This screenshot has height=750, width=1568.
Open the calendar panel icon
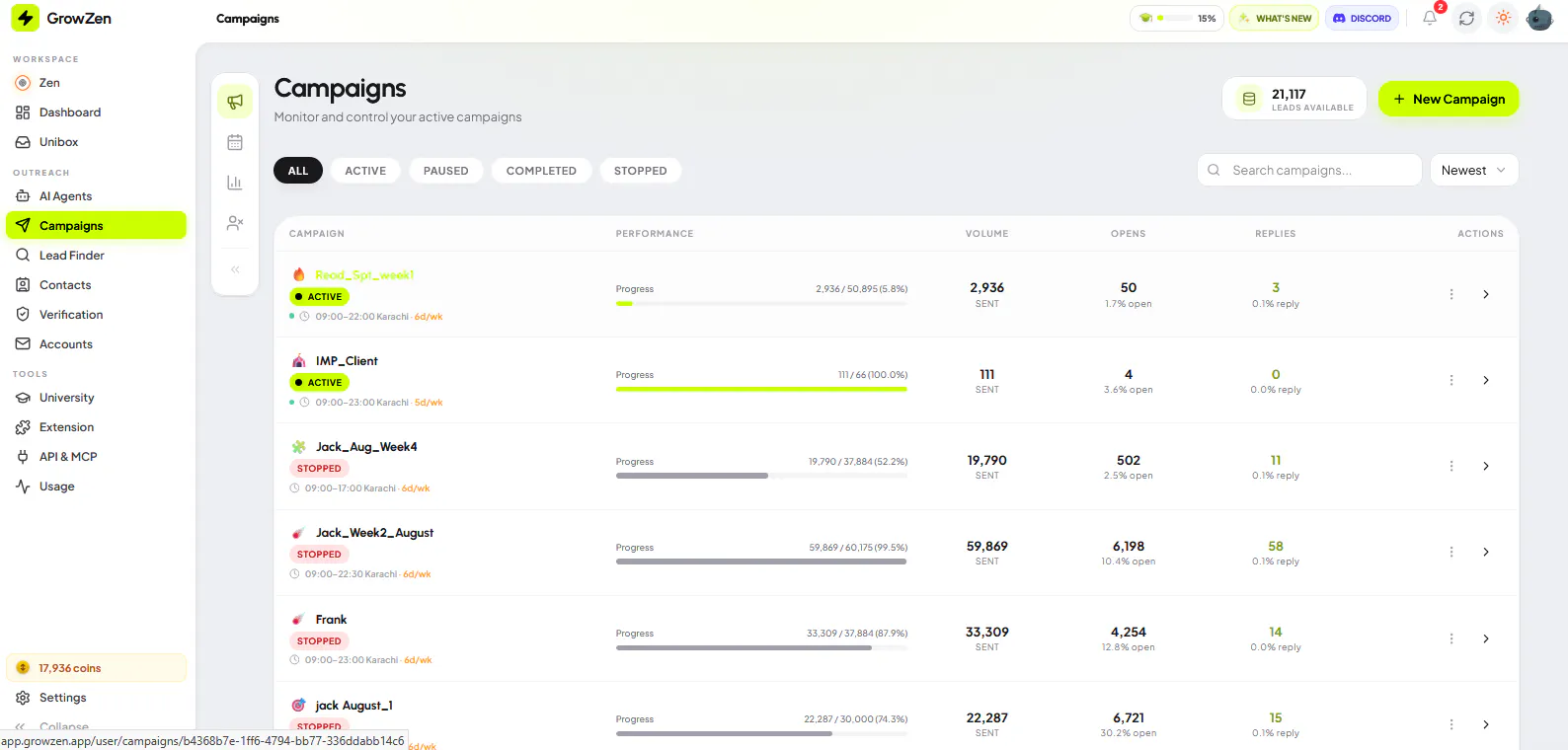click(235, 142)
